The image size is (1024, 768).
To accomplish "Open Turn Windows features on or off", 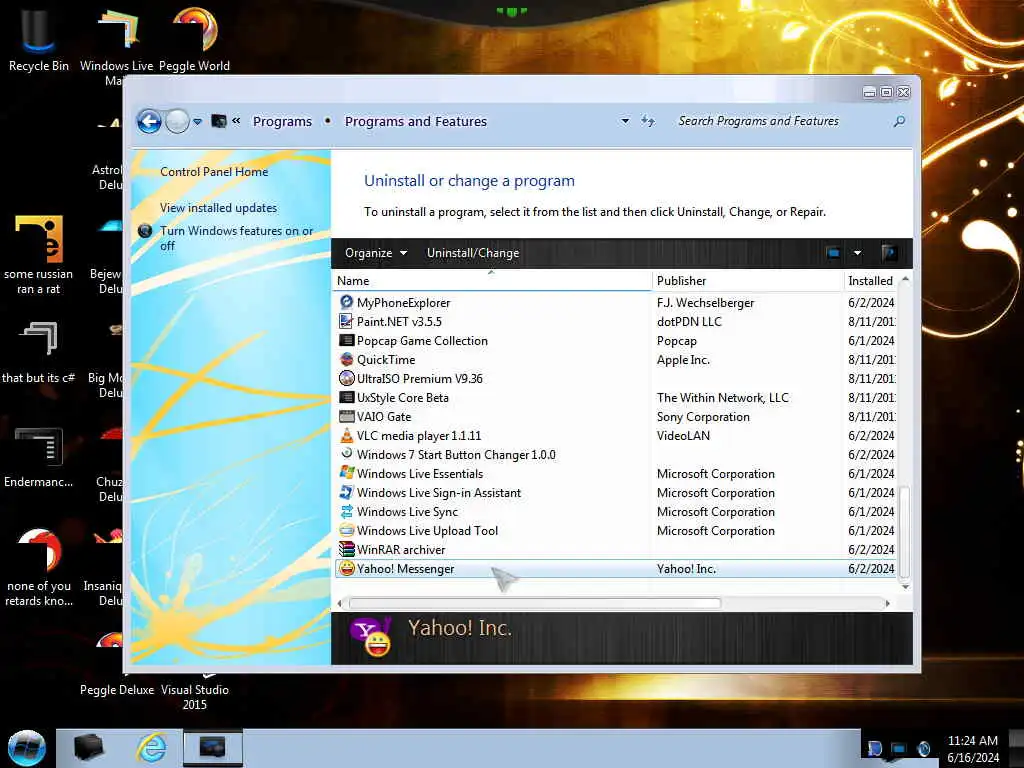I will (x=236, y=238).
